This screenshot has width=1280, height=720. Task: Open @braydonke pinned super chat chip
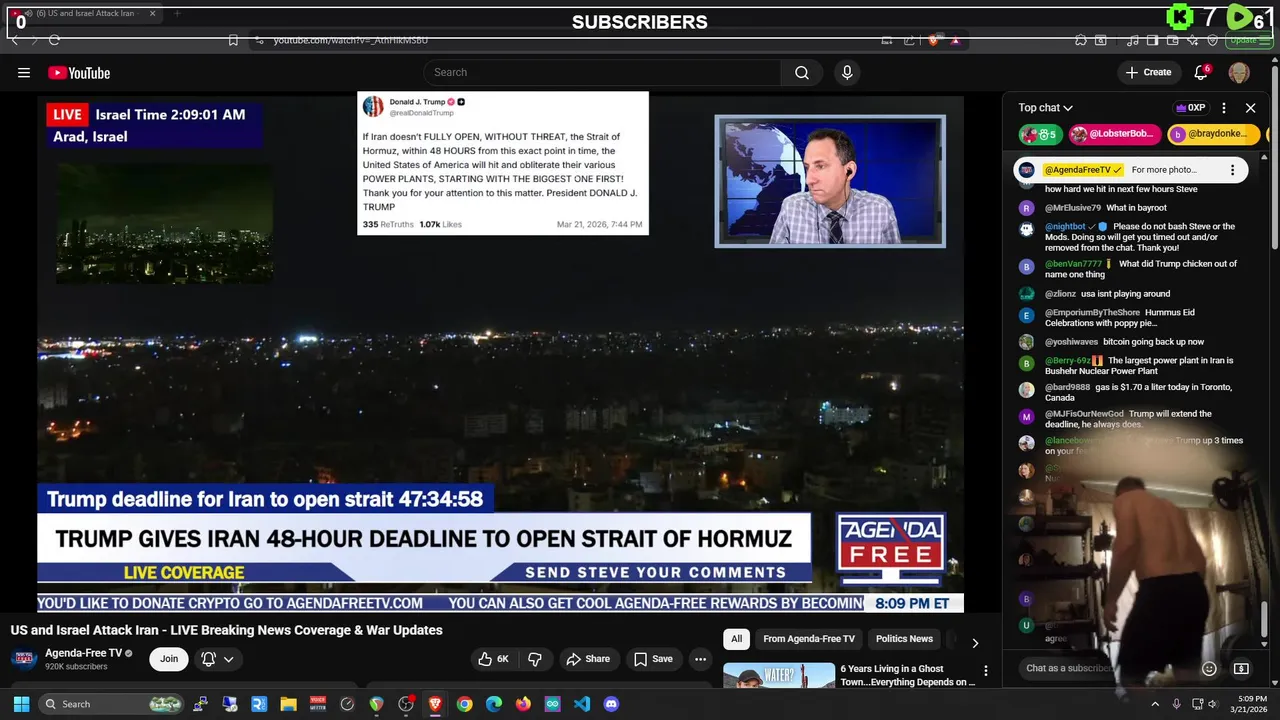click(1214, 134)
